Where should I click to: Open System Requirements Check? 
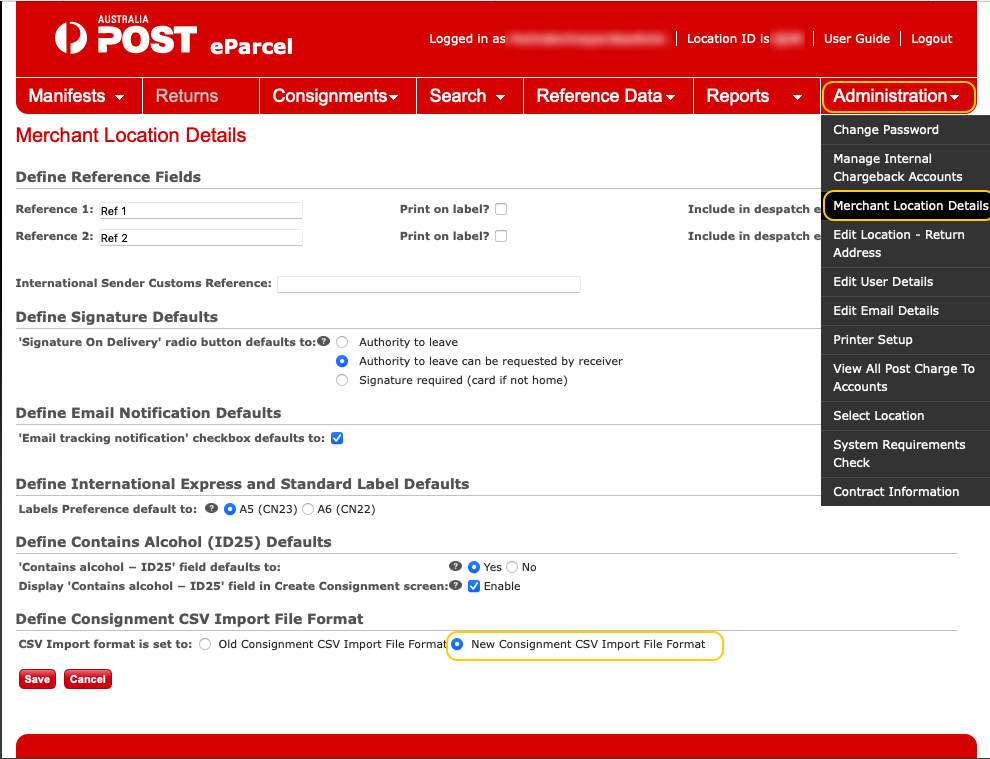905,453
